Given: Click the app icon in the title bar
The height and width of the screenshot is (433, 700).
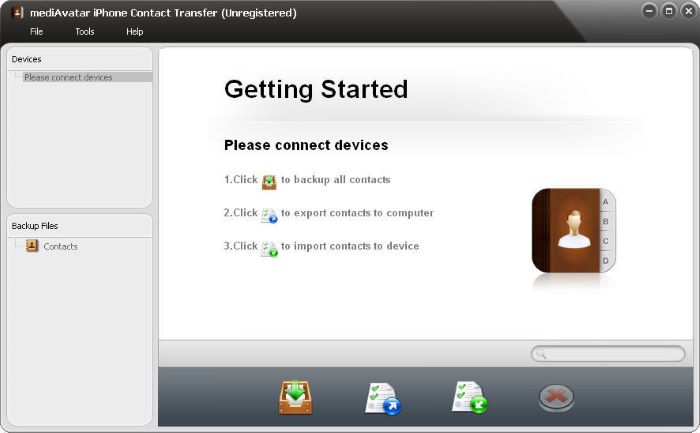Looking at the screenshot, I should (17, 12).
